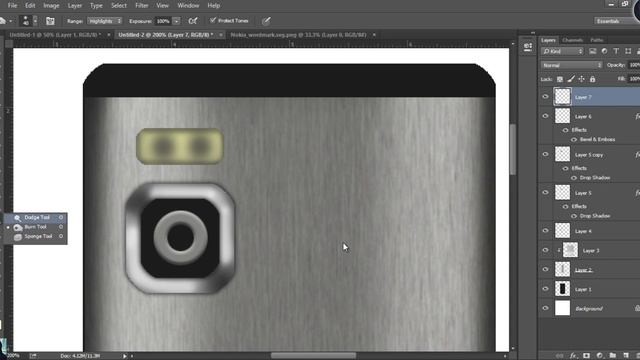Viewport: 640px width, 360px height.
Task: Open the File menu
Action: [x=13, y=5]
